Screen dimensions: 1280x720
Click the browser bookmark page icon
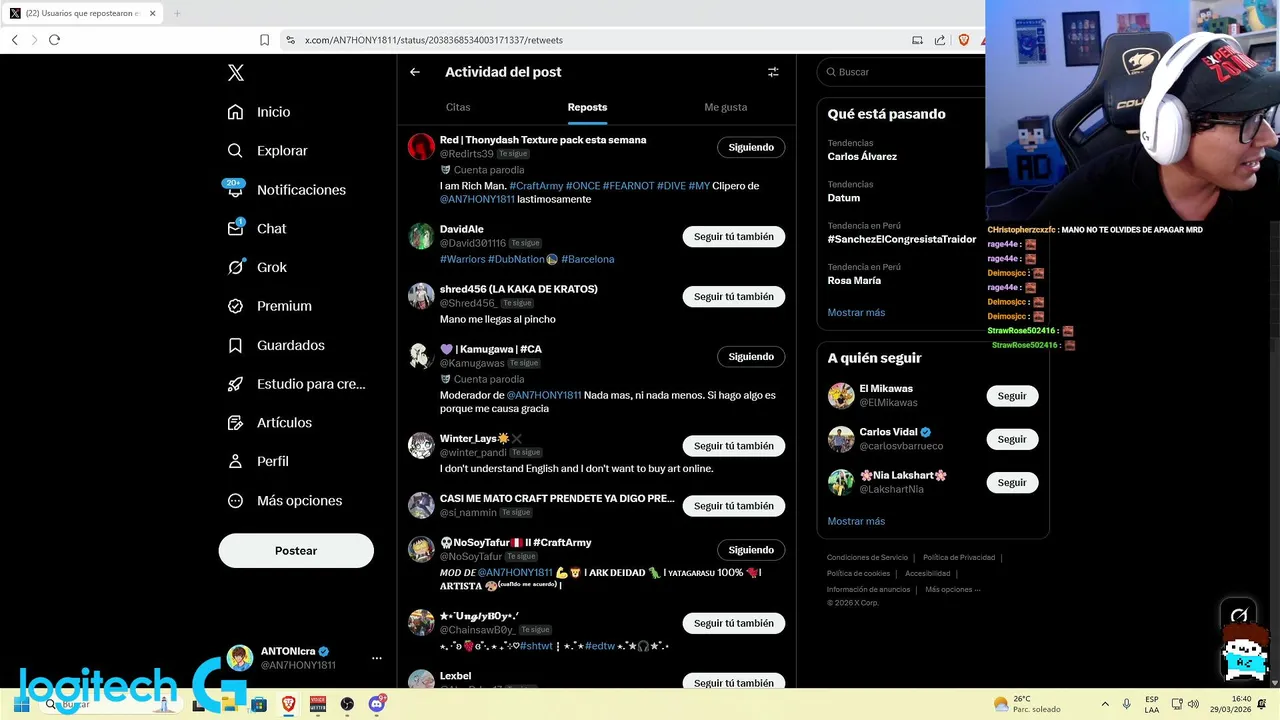click(264, 40)
